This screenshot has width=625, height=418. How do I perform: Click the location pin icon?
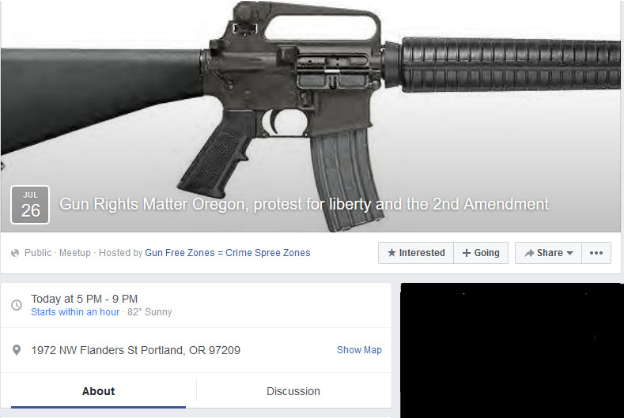pyautogui.click(x=16, y=350)
